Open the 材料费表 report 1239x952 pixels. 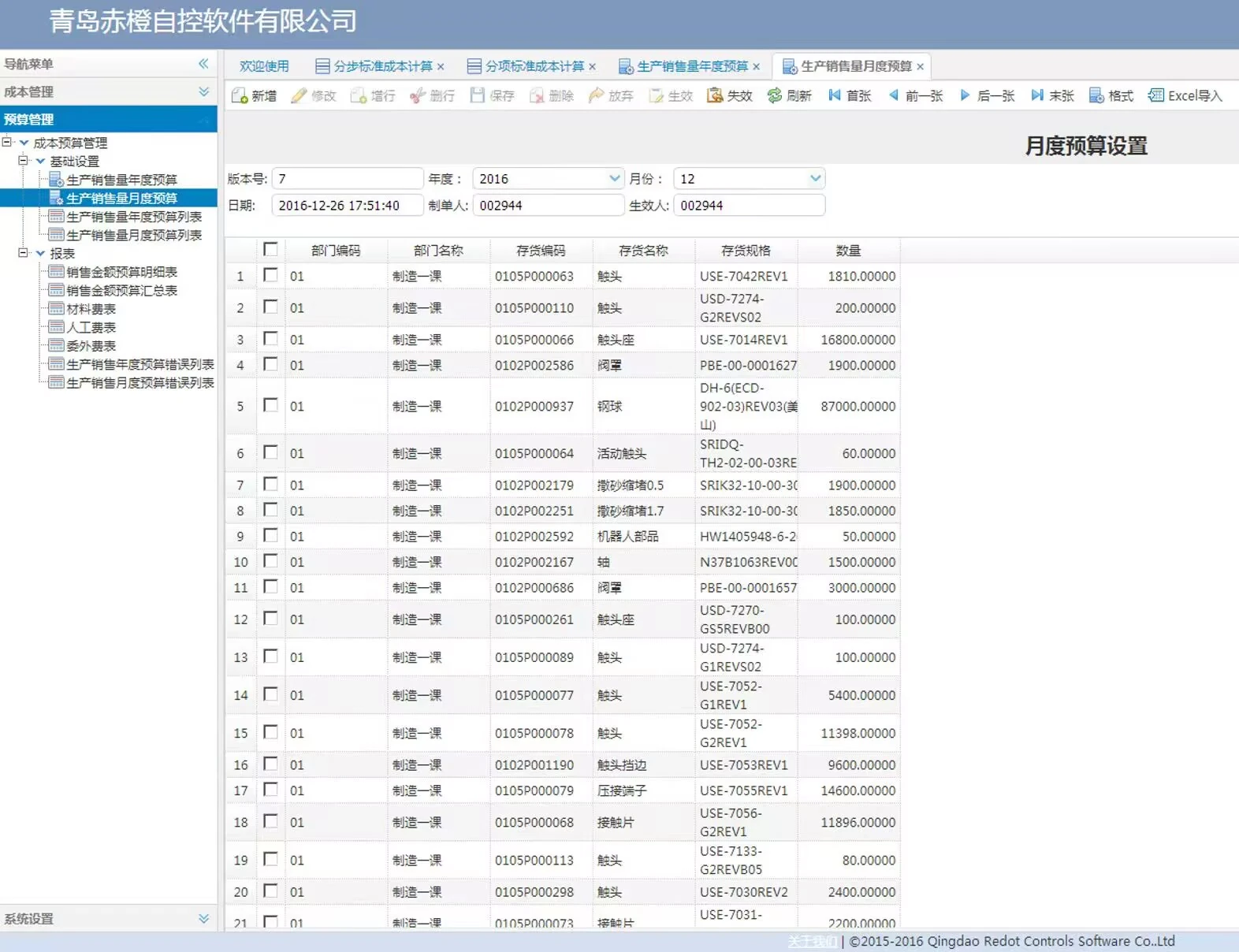[x=91, y=309]
